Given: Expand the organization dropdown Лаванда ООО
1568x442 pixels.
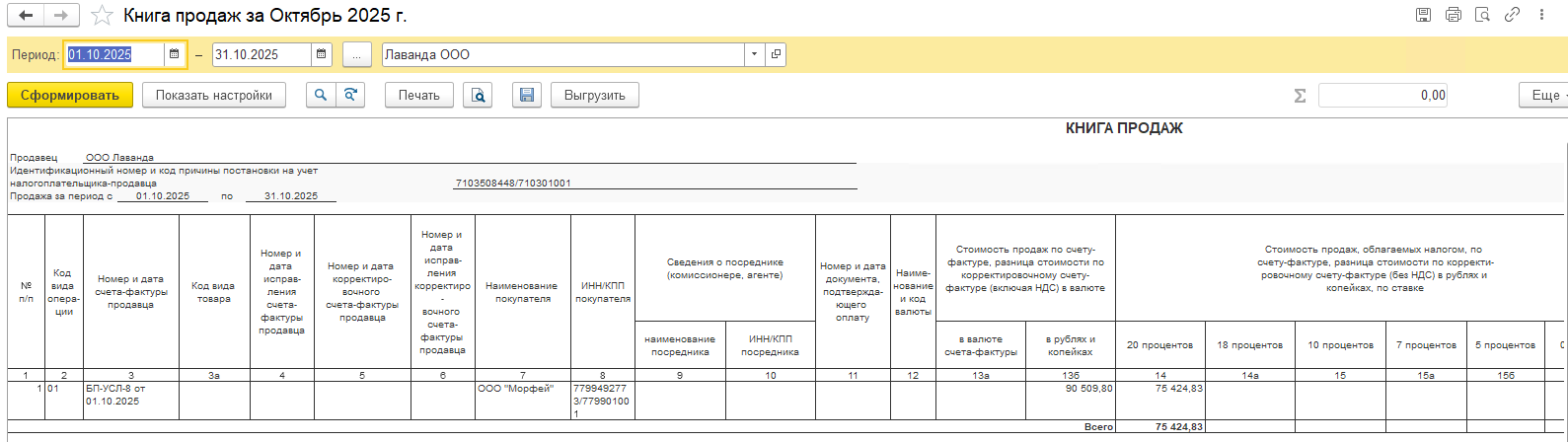Looking at the screenshot, I should point(755,54).
